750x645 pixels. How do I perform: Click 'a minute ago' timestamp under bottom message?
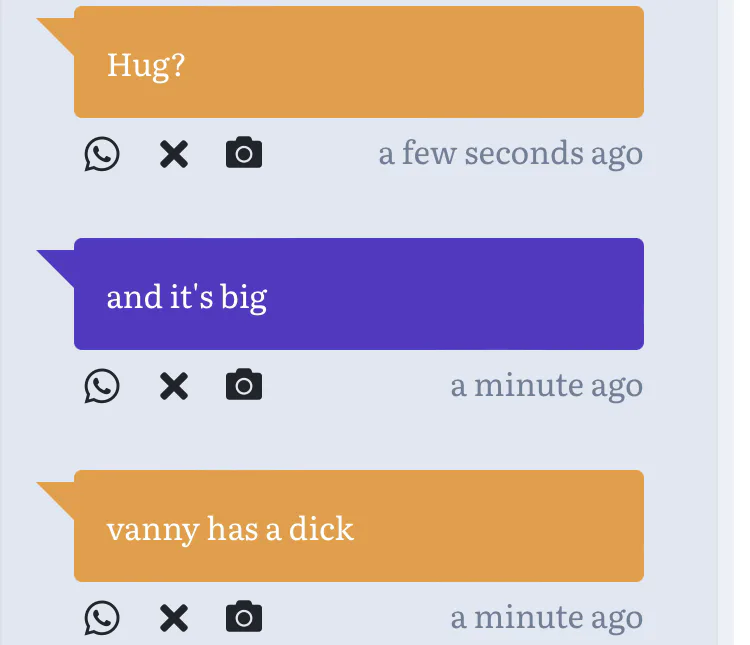click(x=547, y=618)
